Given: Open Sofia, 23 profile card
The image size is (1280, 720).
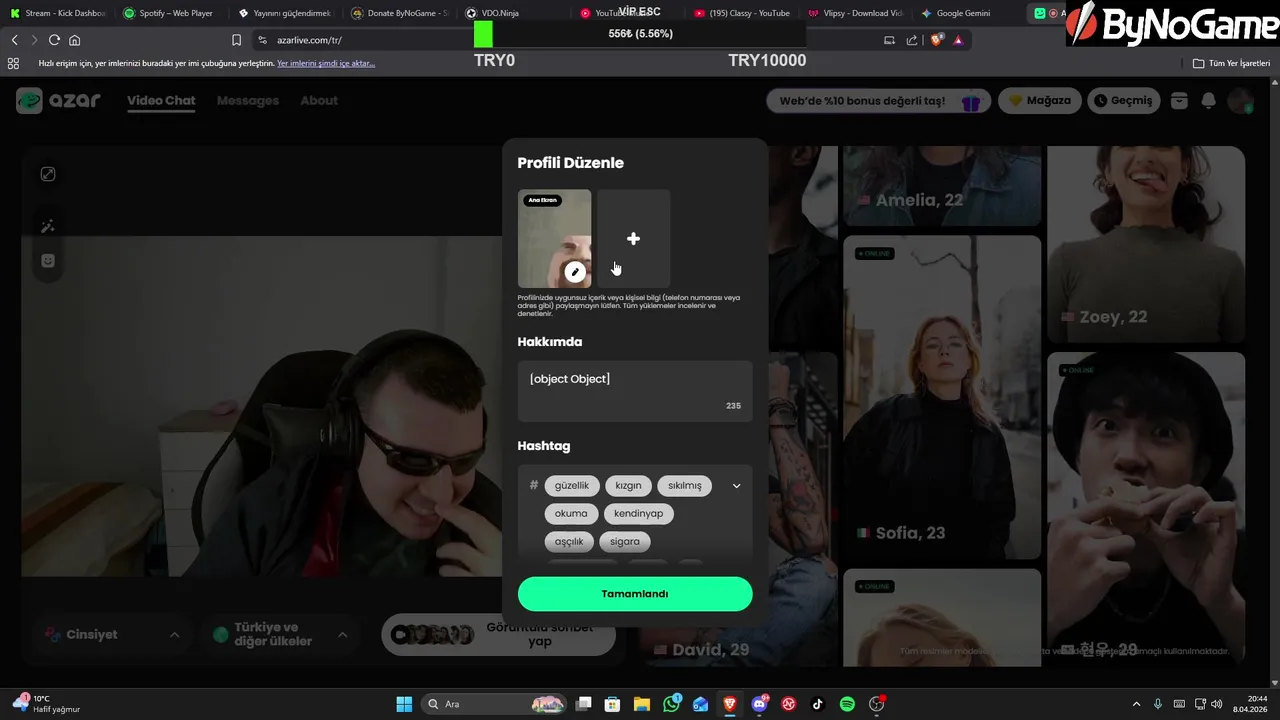Looking at the screenshot, I should 942,397.
